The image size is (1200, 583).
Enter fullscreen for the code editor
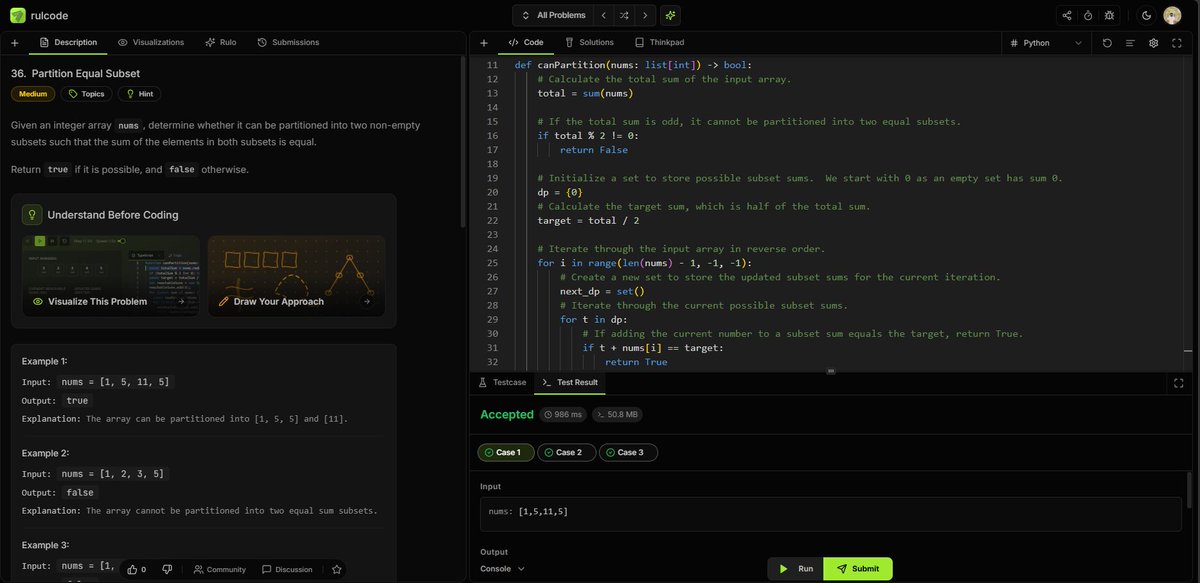1177,43
